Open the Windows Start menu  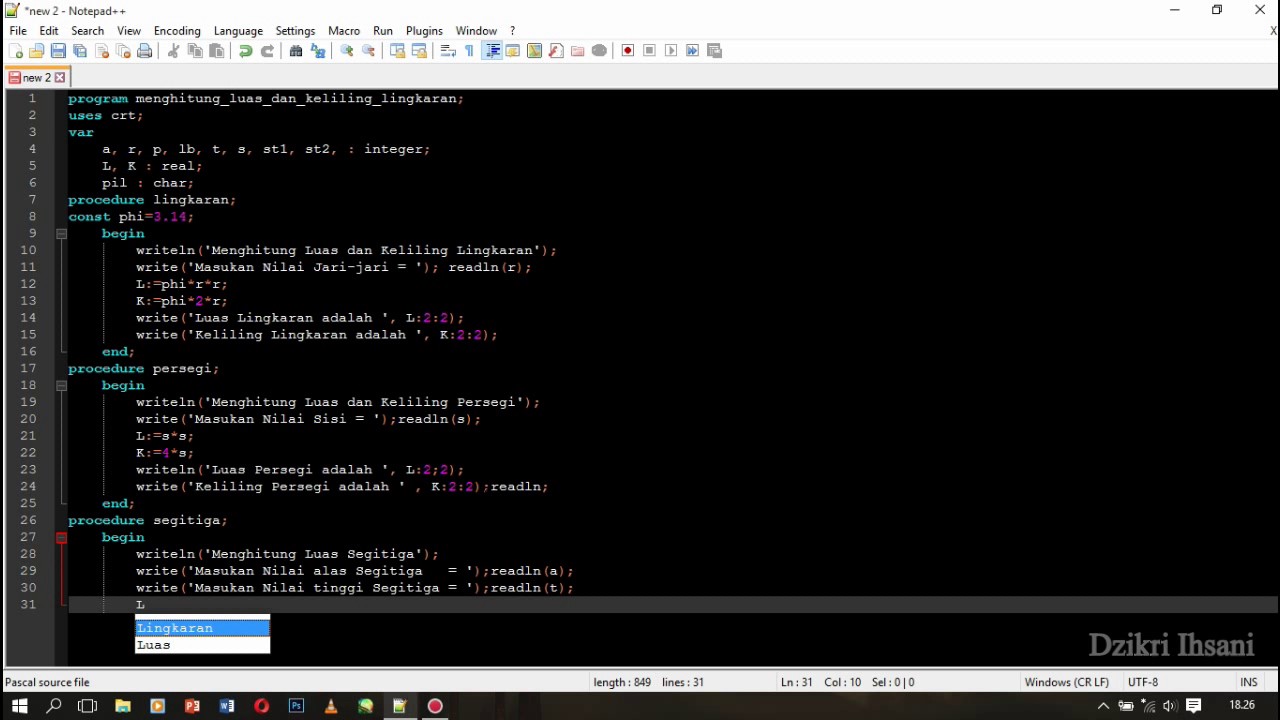point(19,706)
